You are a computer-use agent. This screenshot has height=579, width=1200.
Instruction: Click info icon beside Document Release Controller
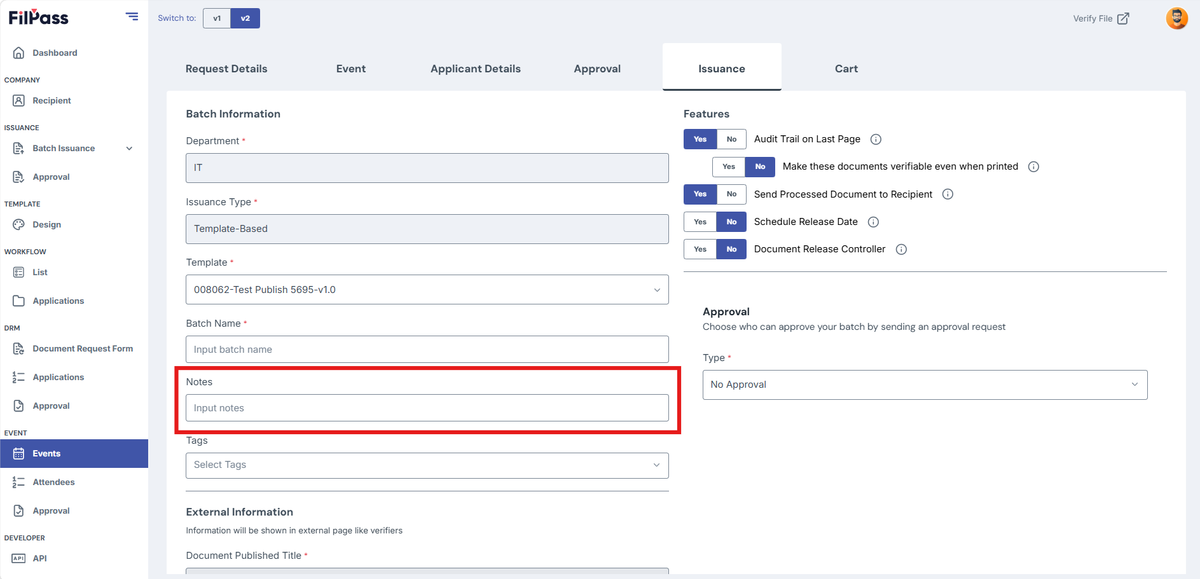tap(901, 249)
